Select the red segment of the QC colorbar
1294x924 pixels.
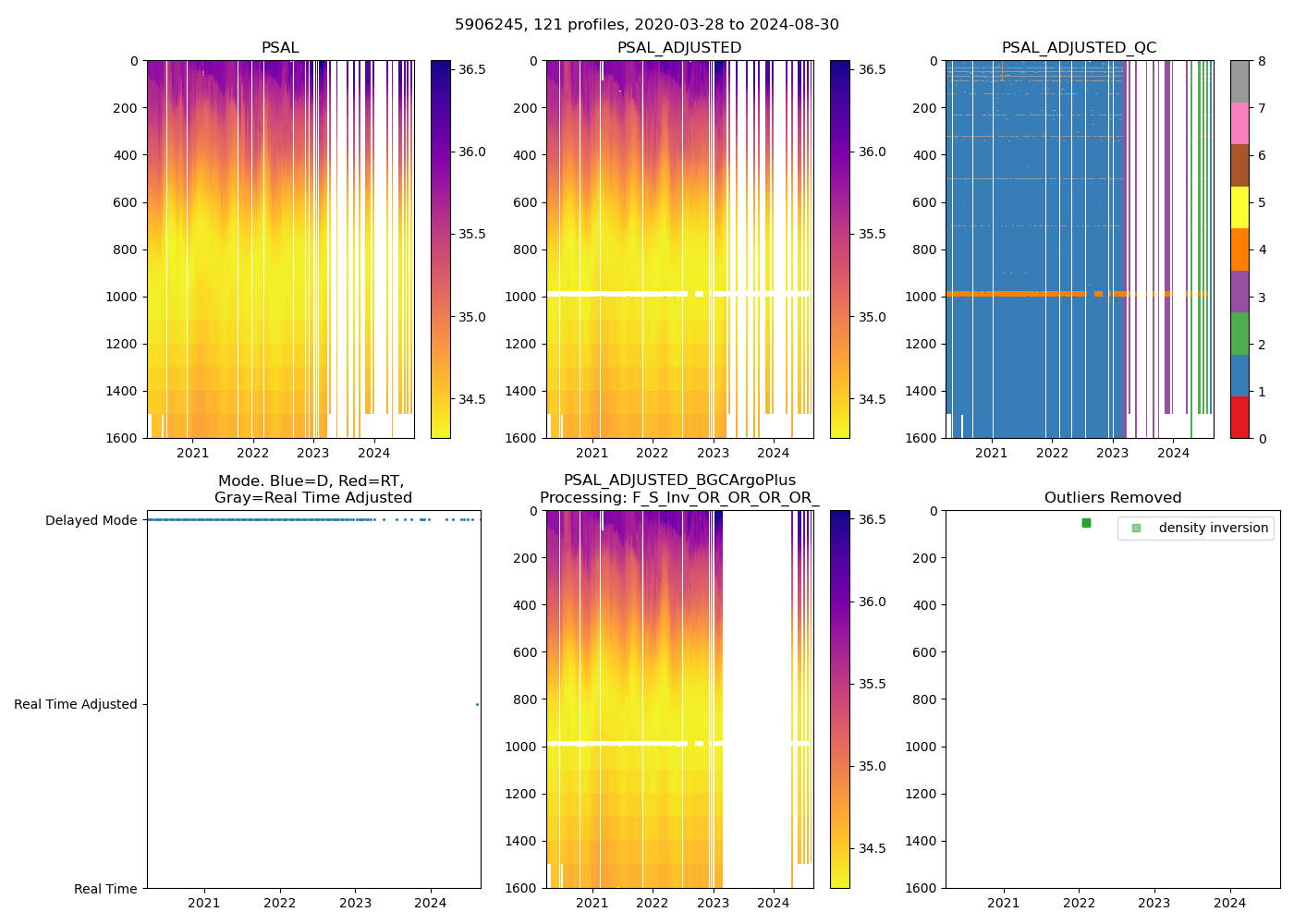click(x=1239, y=417)
